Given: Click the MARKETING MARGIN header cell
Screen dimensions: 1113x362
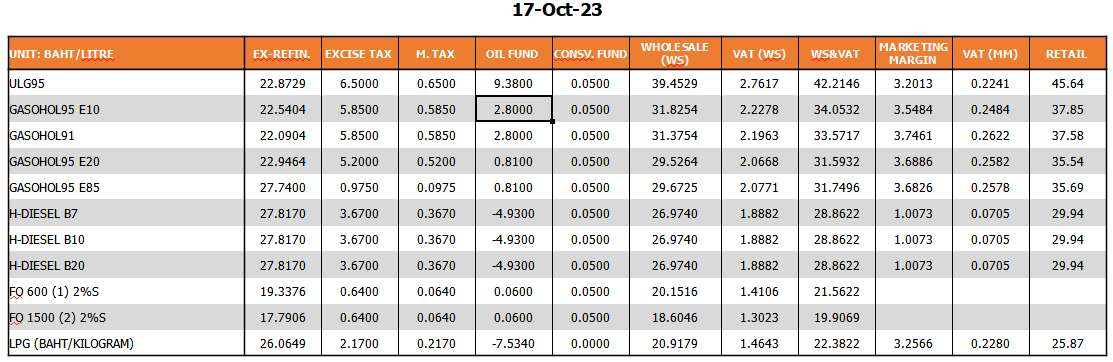Looking at the screenshot, I should pos(913,54).
